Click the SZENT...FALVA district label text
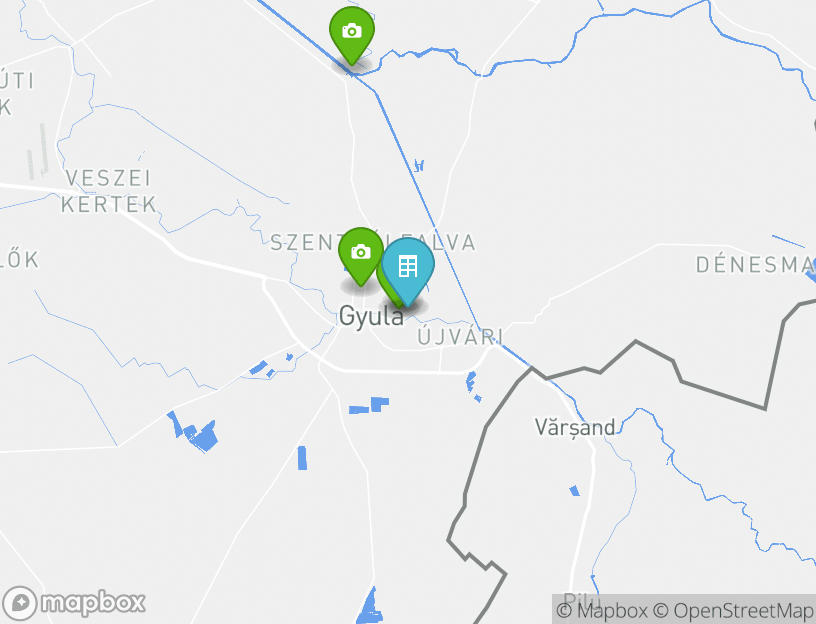 (373, 243)
